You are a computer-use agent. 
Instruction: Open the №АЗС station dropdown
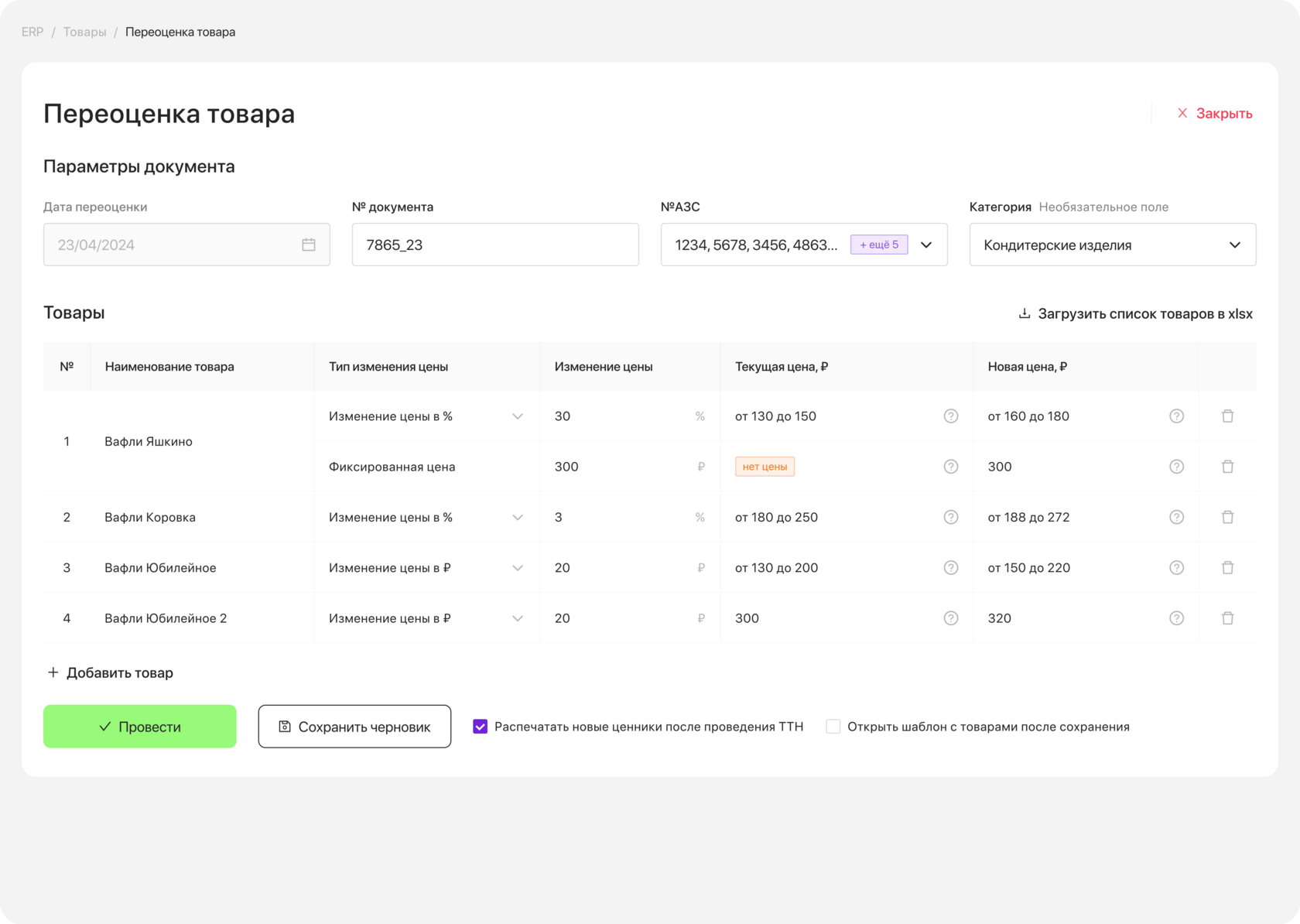pyautogui.click(x=926, y=245)
